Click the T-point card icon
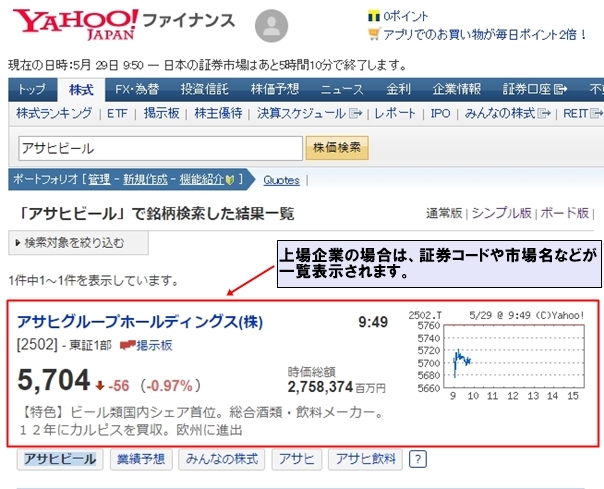The width and height of the screenshot is (604, 489). click(374, 16)
